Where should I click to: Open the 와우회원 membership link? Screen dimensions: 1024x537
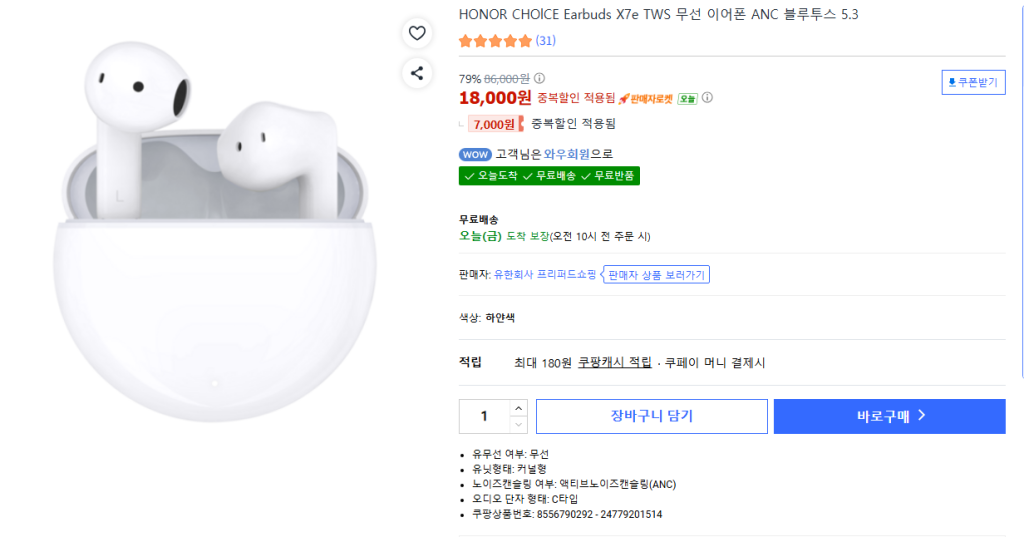[x=567, y=154]
